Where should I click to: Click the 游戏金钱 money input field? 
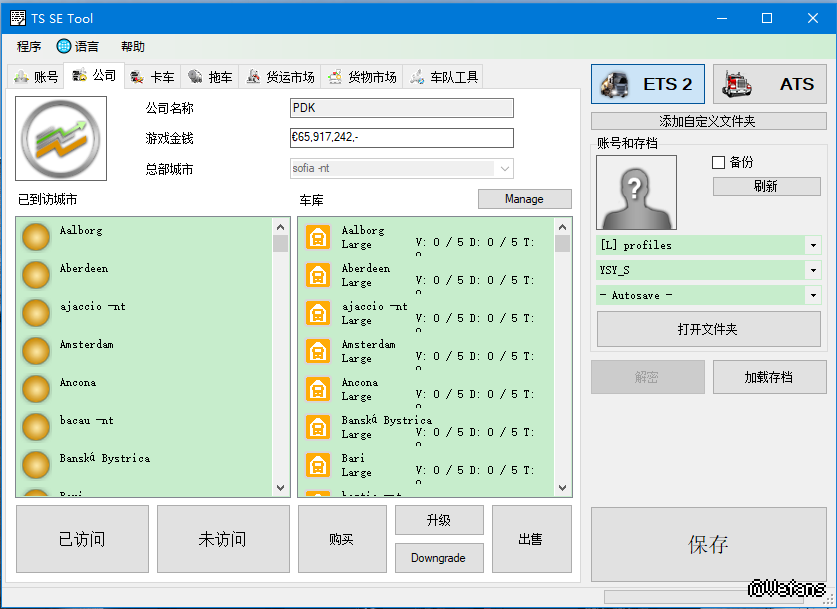[x=401, y=138]
